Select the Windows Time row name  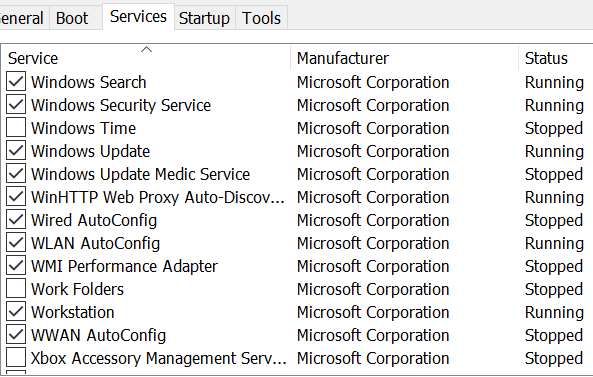[84, 128]
